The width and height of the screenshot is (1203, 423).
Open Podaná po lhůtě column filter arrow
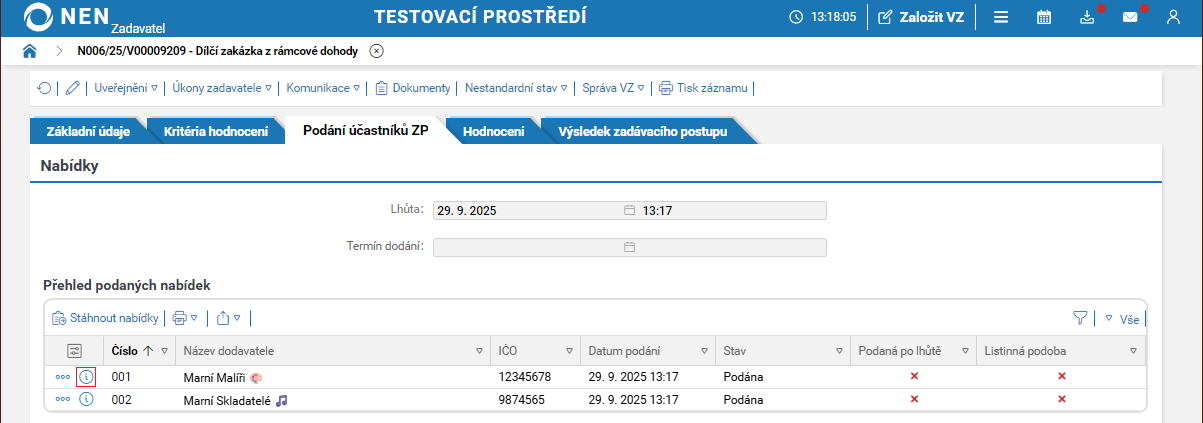coord(966,351)
